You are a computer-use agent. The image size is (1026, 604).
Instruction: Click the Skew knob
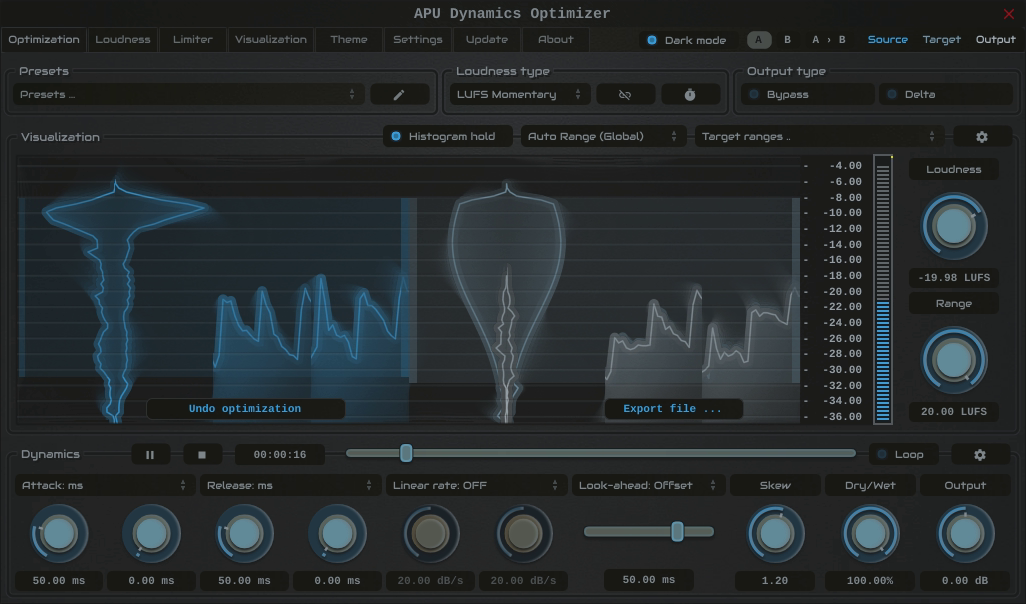775,534
